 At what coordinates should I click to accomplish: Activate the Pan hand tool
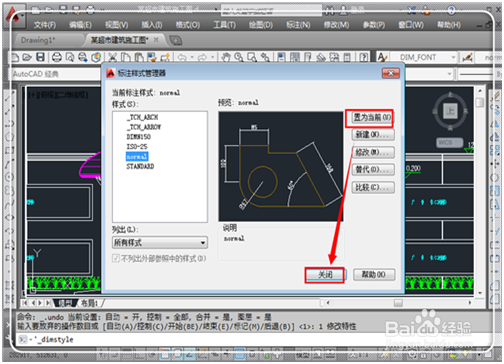tap(226, 57)
